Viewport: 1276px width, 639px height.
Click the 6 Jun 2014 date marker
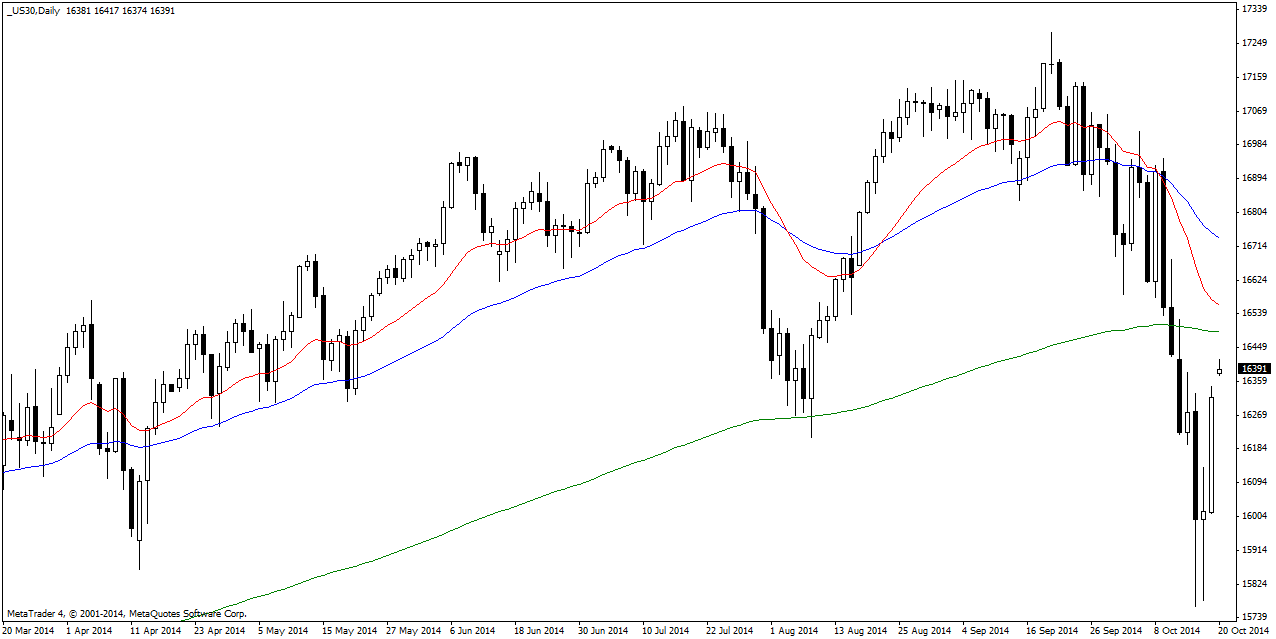click(473, 631)
